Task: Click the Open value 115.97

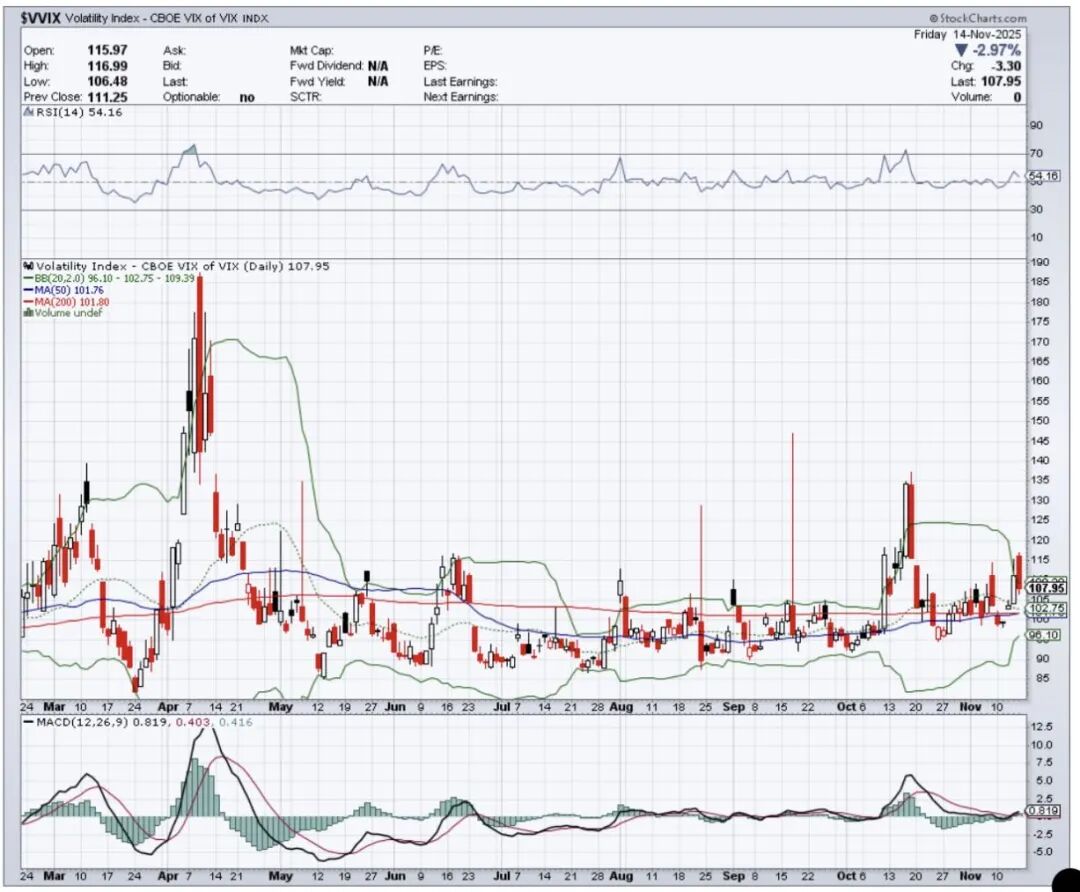Action: tap(107, 50)
